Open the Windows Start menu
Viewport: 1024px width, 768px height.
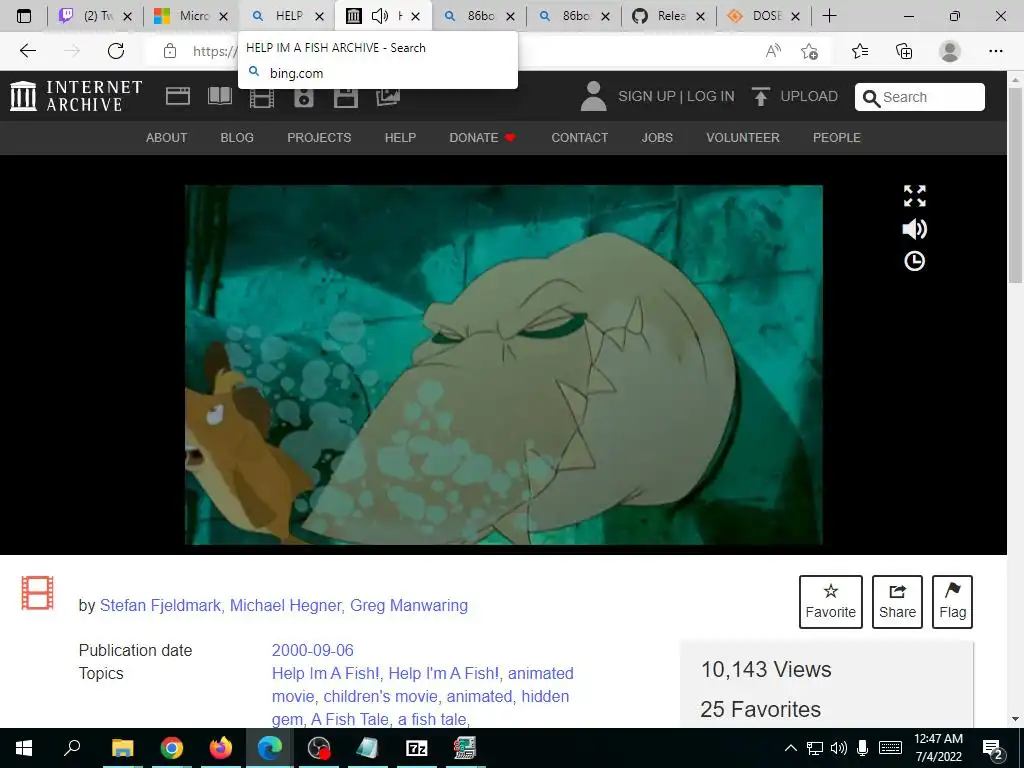click(24, 748)
